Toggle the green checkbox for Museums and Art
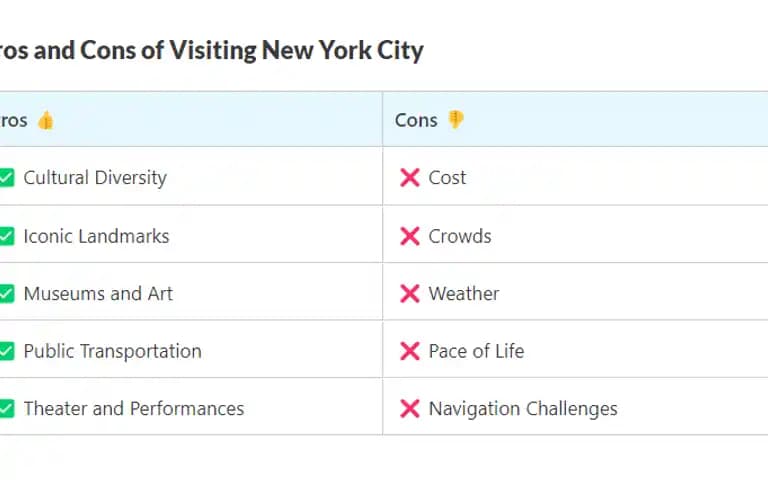 pyautogui.click(x=6, y=294)
